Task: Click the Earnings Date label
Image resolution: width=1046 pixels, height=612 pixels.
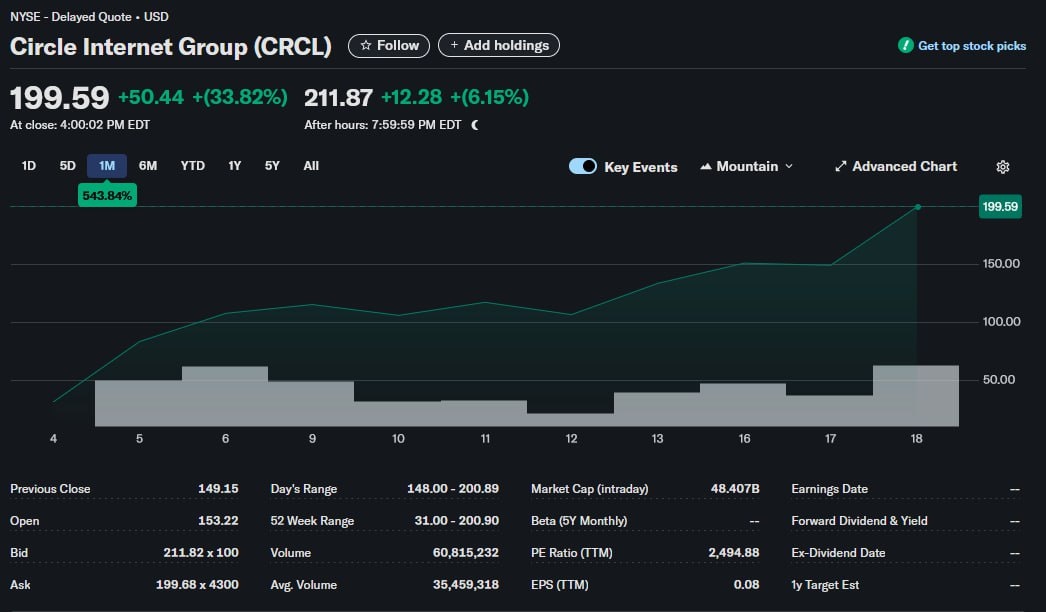Action: tap(829, 489)
